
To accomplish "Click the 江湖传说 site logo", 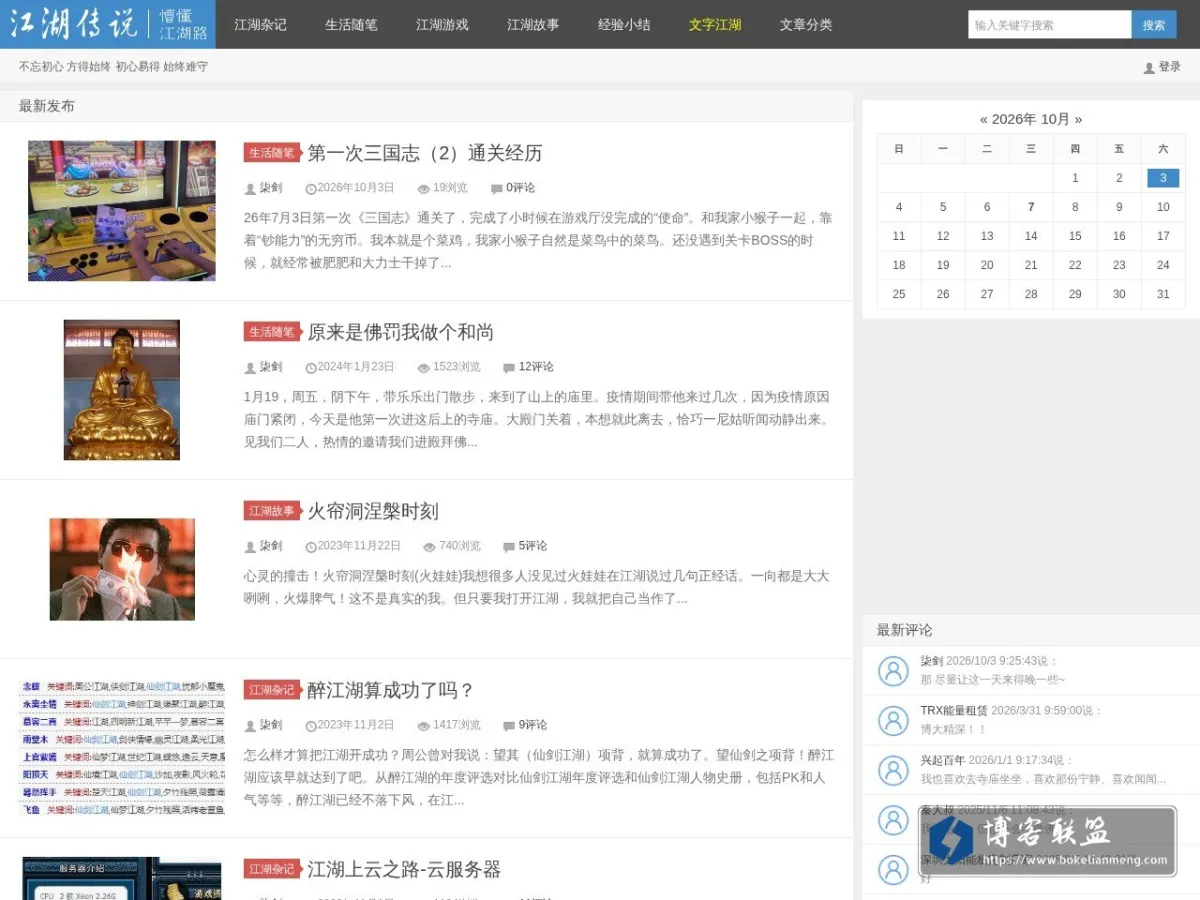I will coord(108,24).
